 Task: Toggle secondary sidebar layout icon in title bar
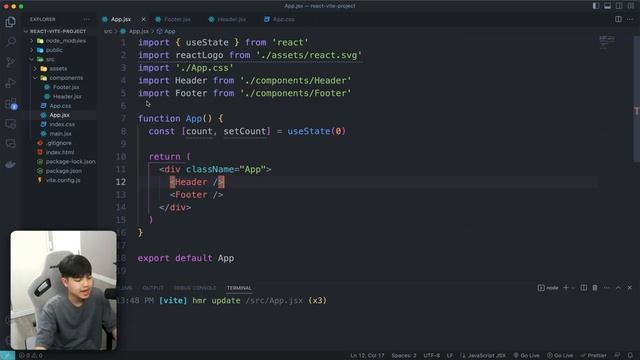pos(619,6)
